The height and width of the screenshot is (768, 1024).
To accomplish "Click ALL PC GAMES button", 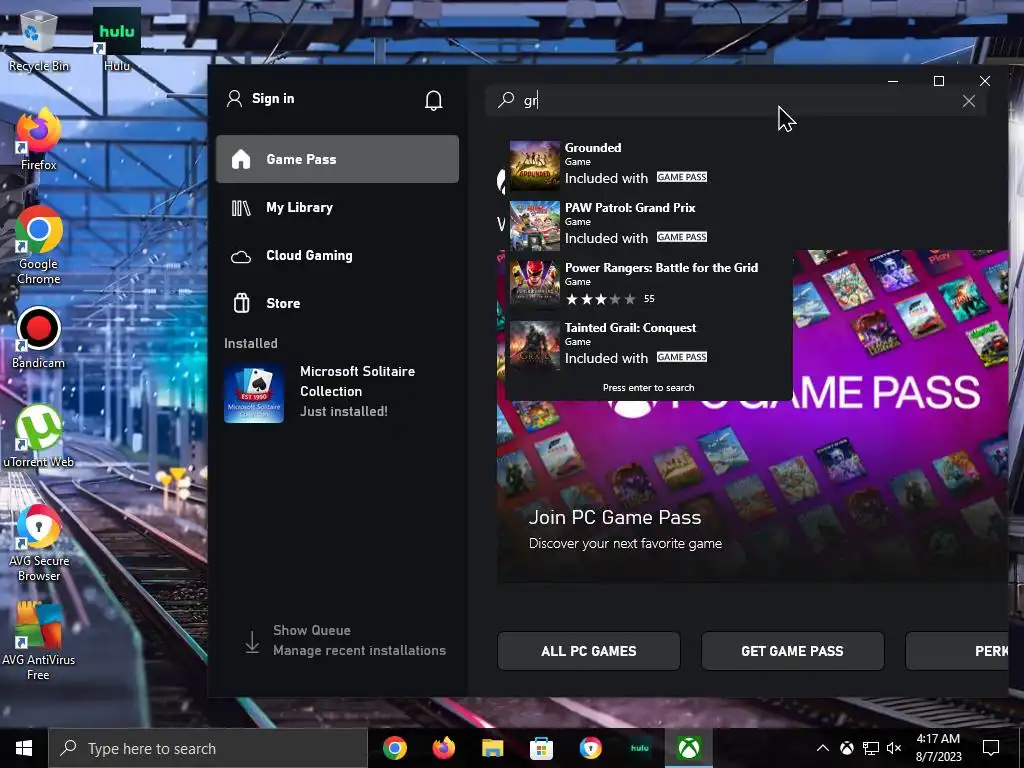I will tap(588, 650).
